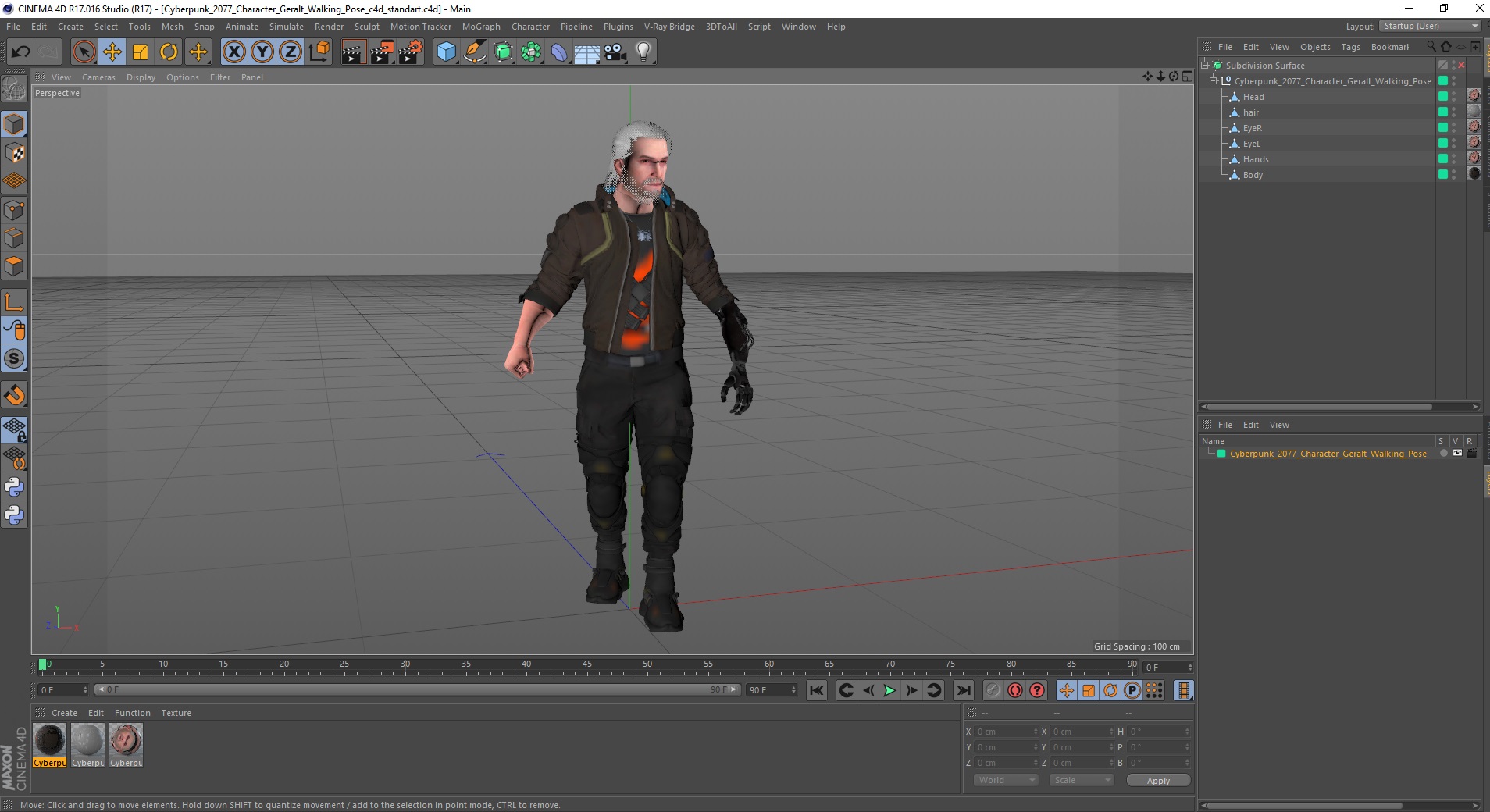Click Object Manager horizontal scrollbar

point(1319,406)
